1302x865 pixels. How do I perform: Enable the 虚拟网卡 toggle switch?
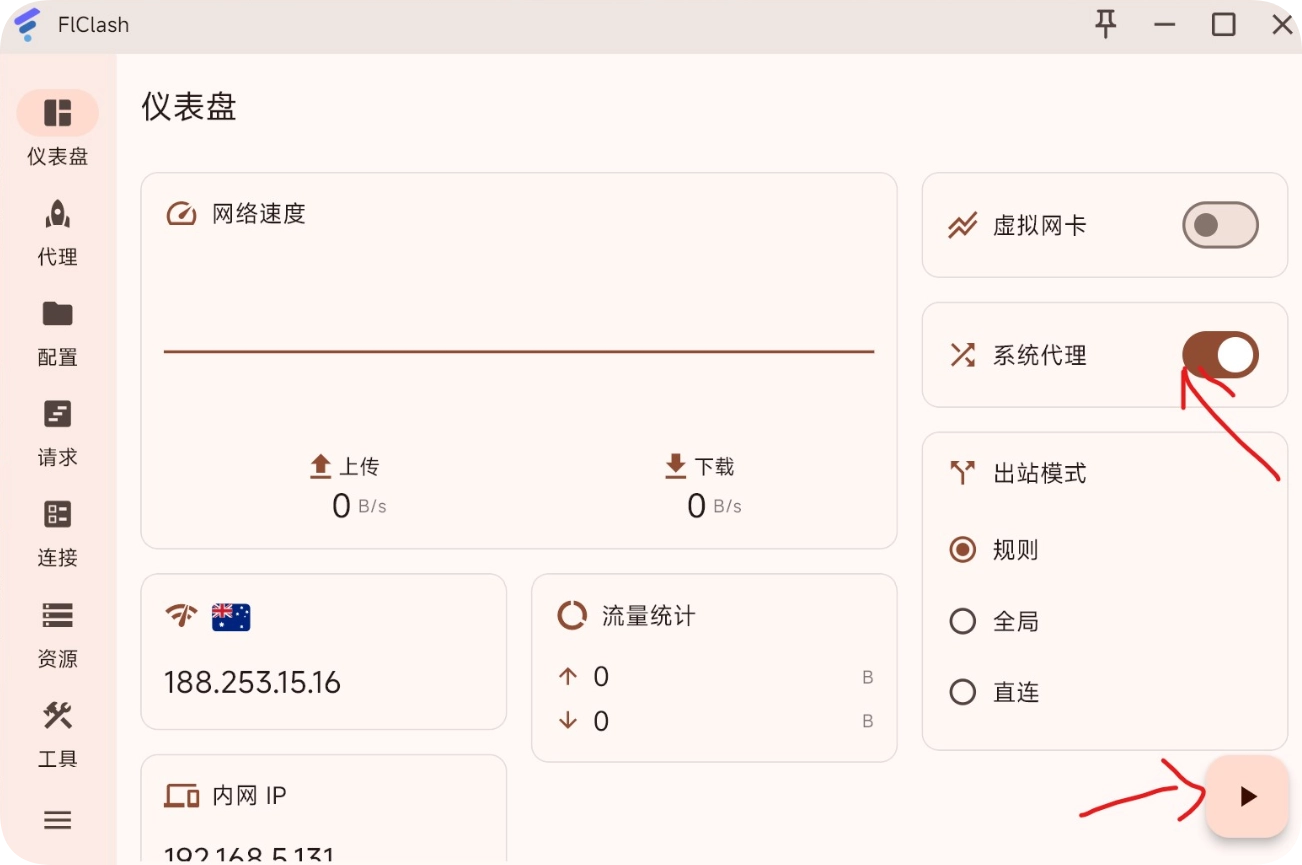click(1219, 225)
